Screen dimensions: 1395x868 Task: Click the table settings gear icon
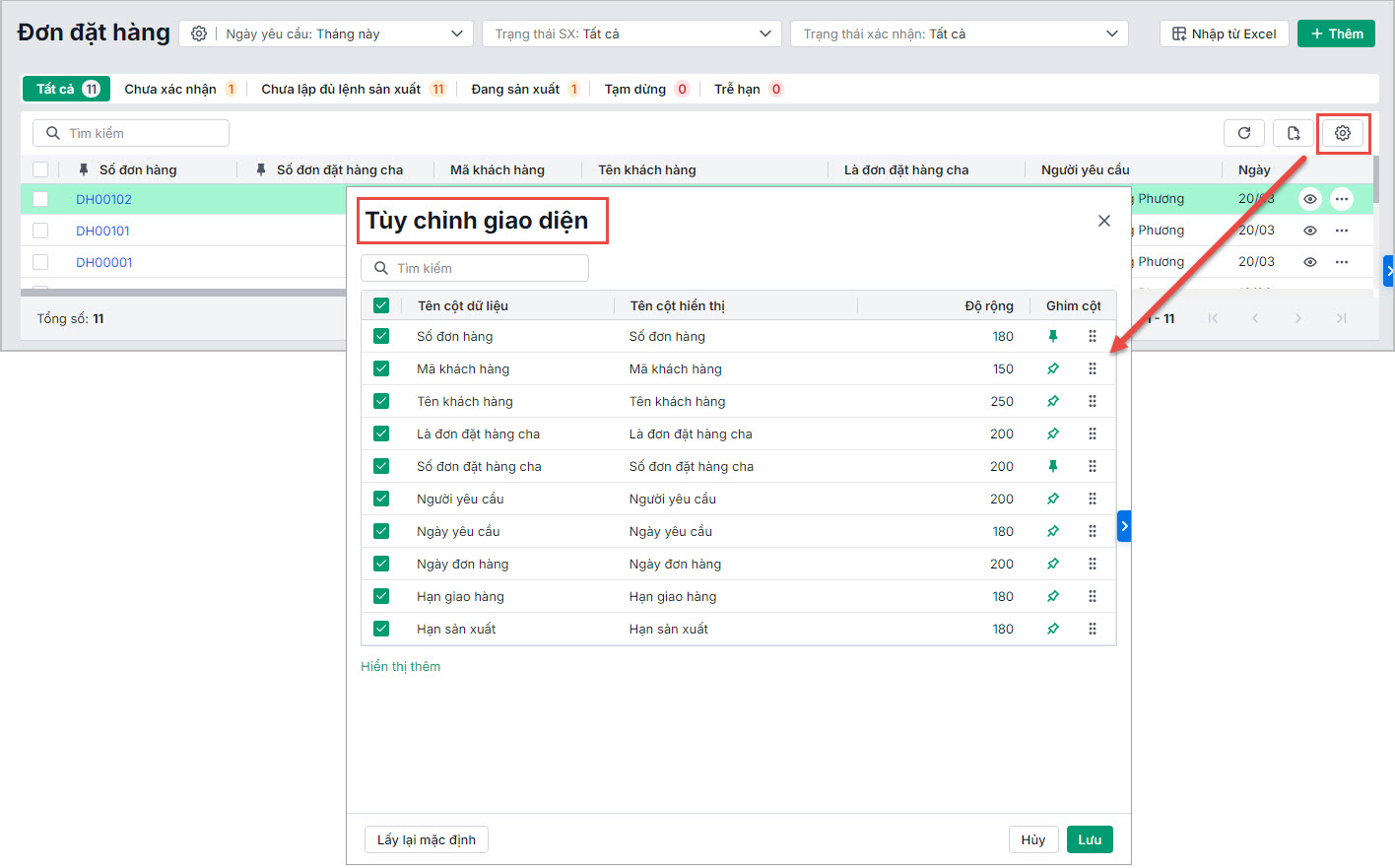tap(1342, 133)
